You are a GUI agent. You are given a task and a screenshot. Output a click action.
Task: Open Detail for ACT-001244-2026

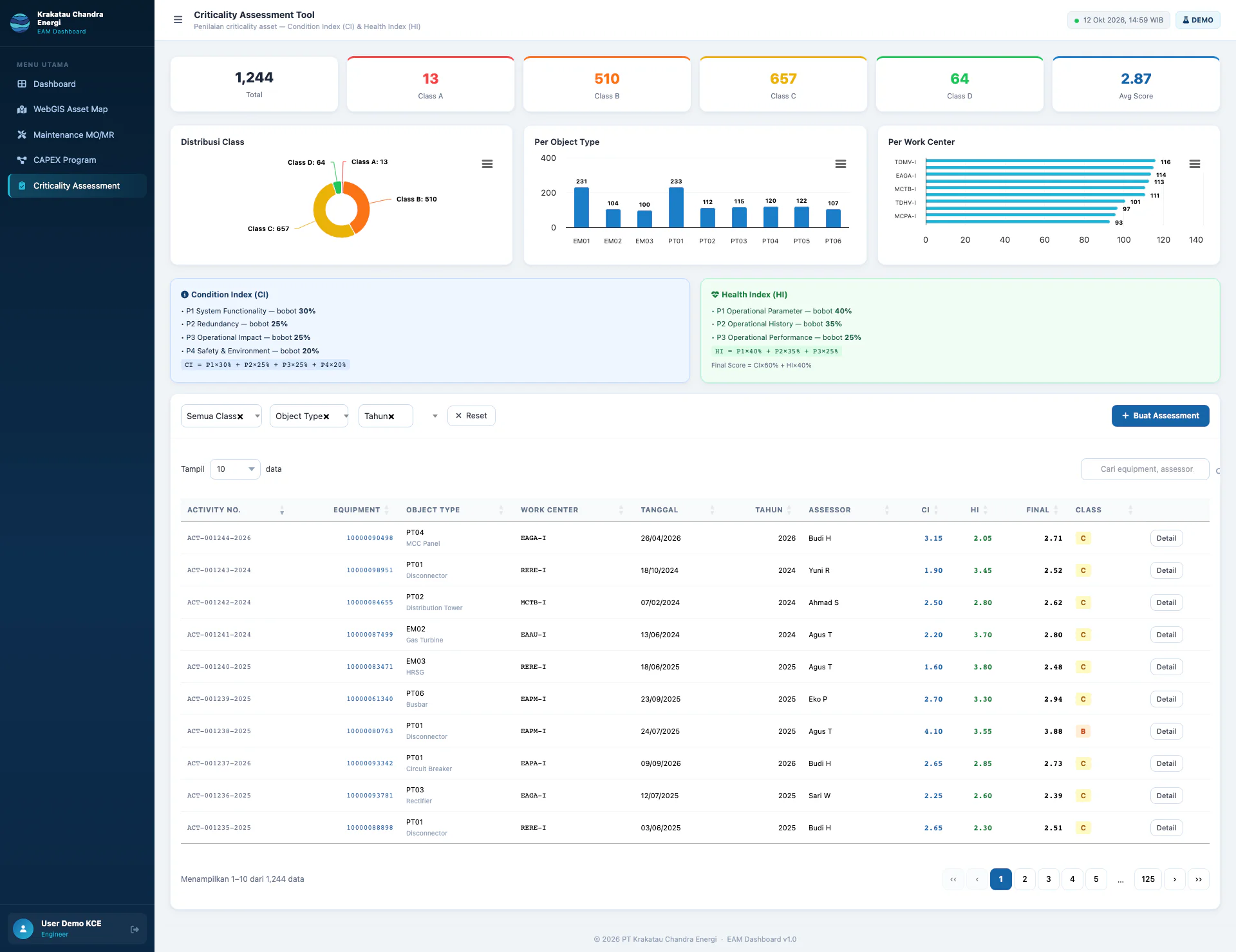[1166, 538]
